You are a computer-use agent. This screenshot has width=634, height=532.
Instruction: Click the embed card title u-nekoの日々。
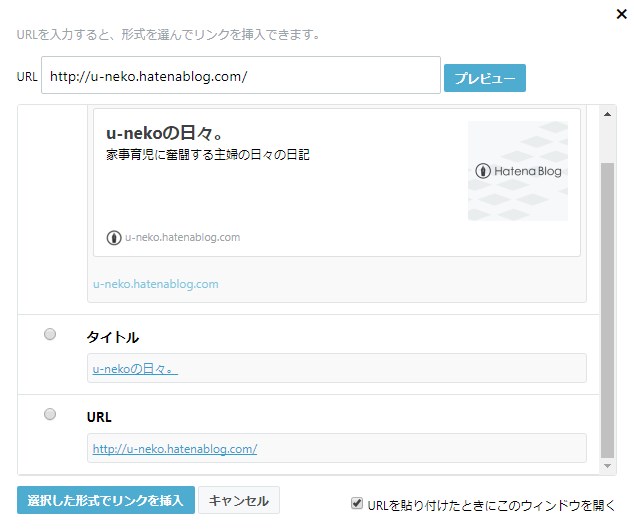pyautogui.click(x=164, y=133)
